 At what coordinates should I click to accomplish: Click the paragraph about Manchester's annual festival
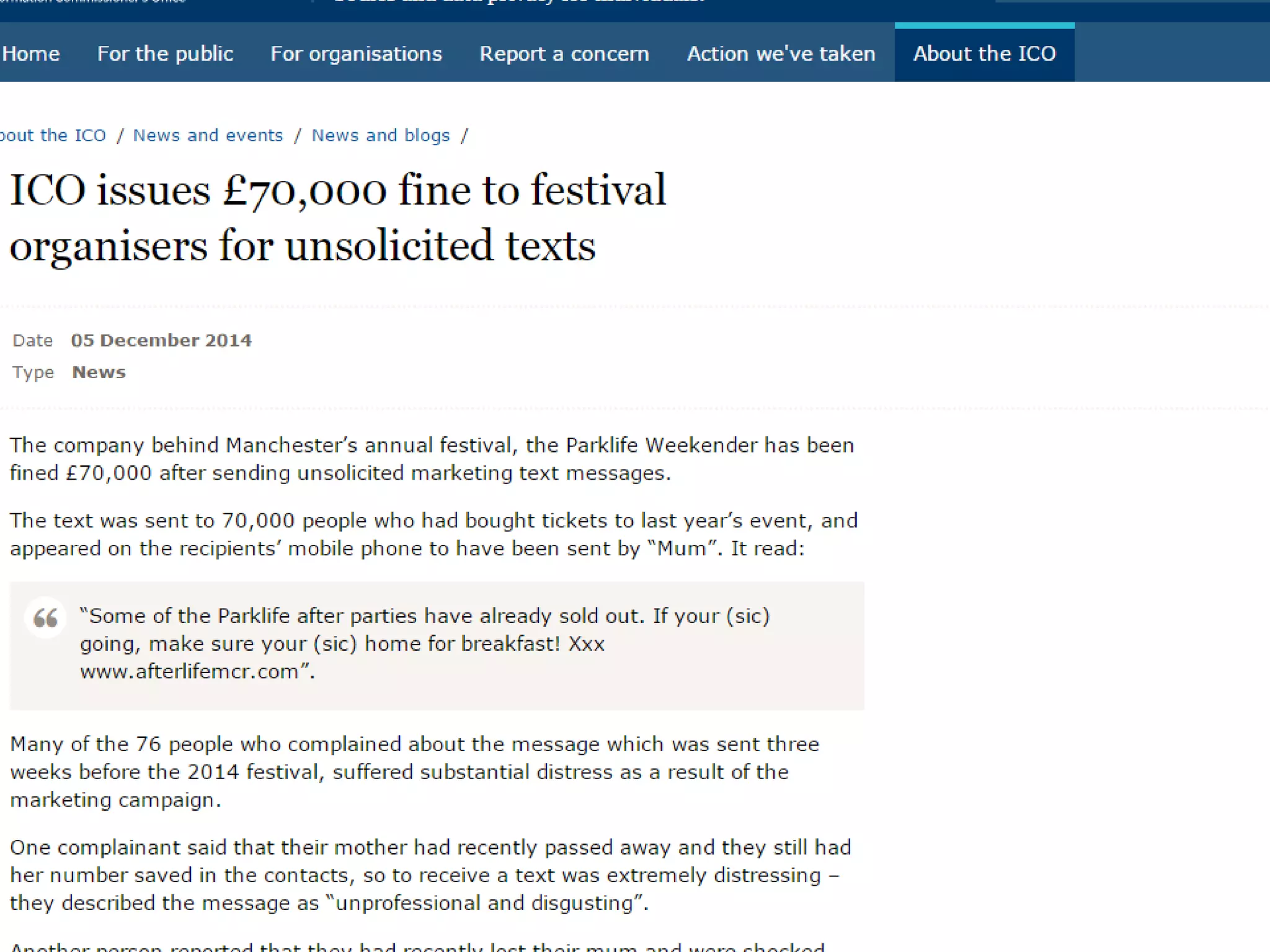(432, 459)
